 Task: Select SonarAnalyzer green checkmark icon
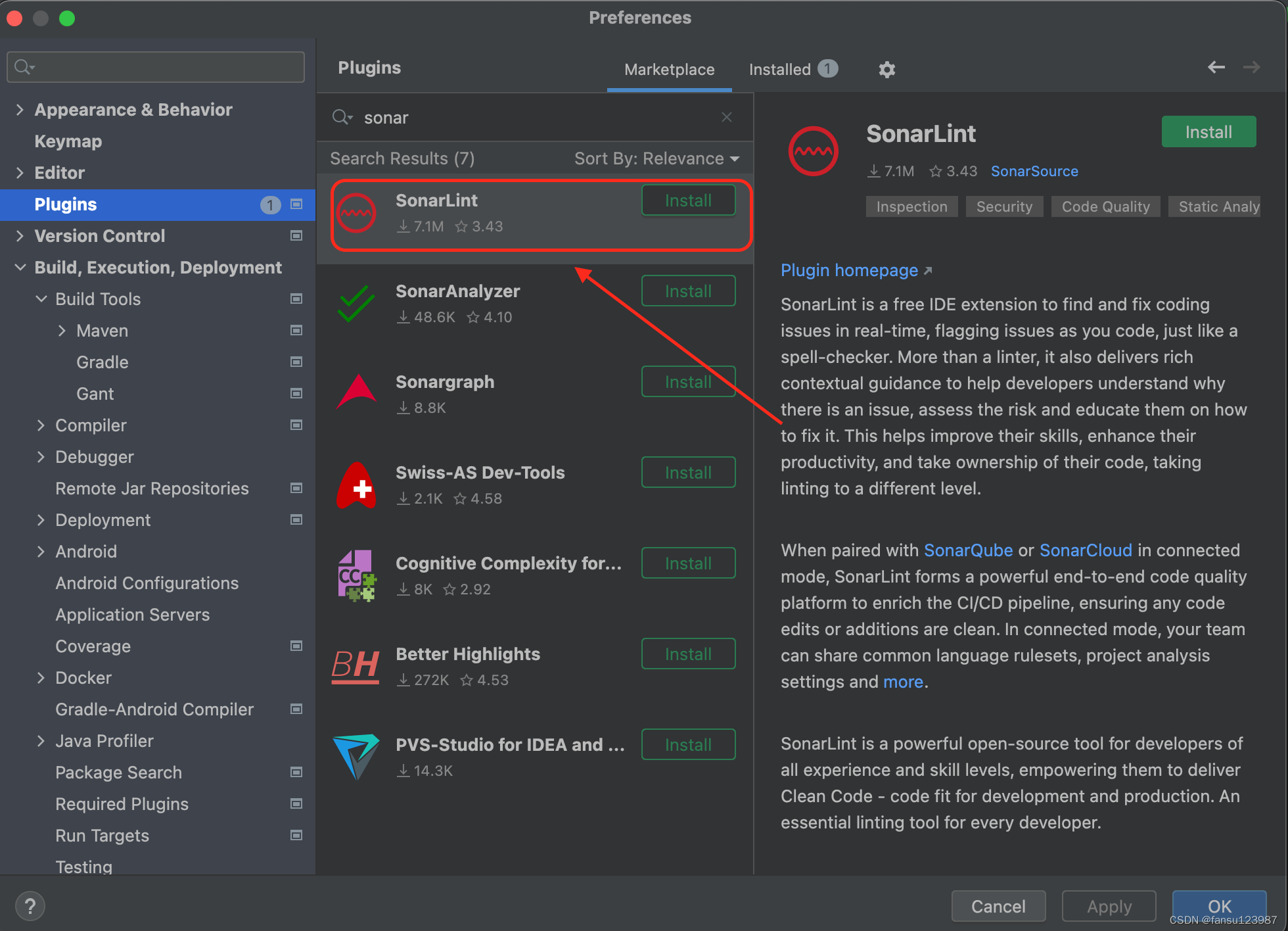click(x=356, y=304)
